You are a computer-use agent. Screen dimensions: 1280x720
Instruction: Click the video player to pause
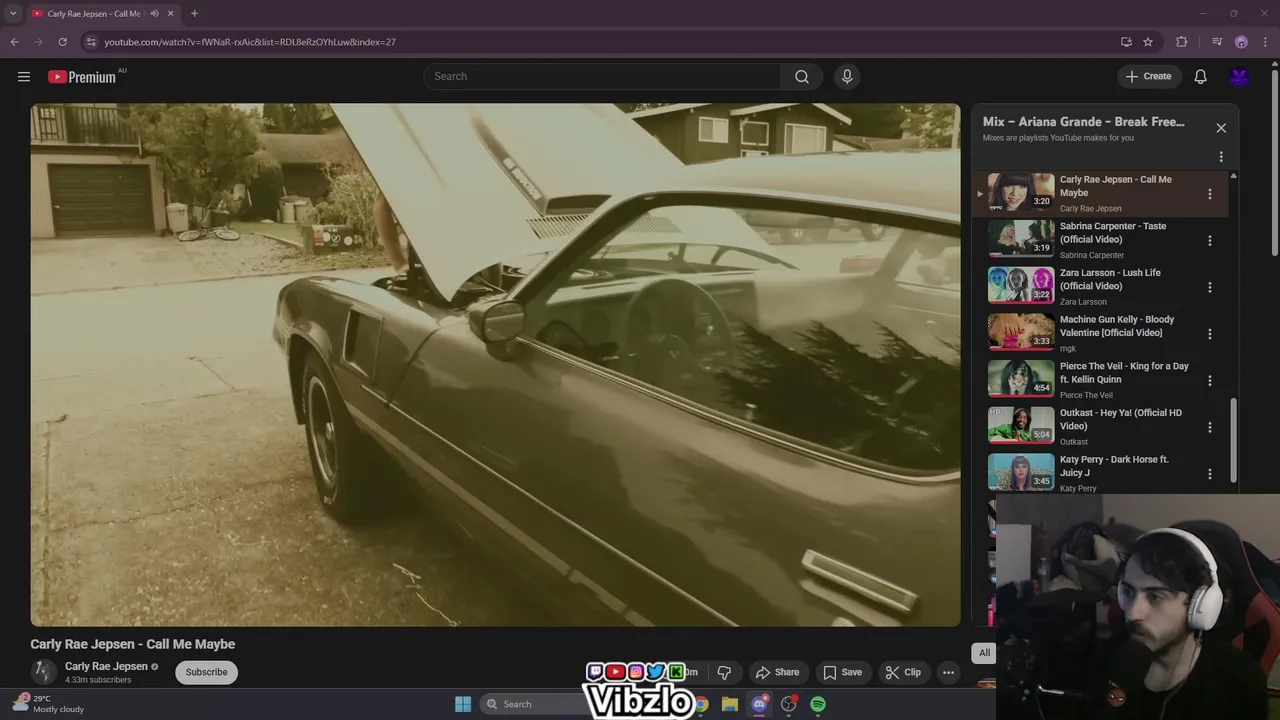point(495,365)
